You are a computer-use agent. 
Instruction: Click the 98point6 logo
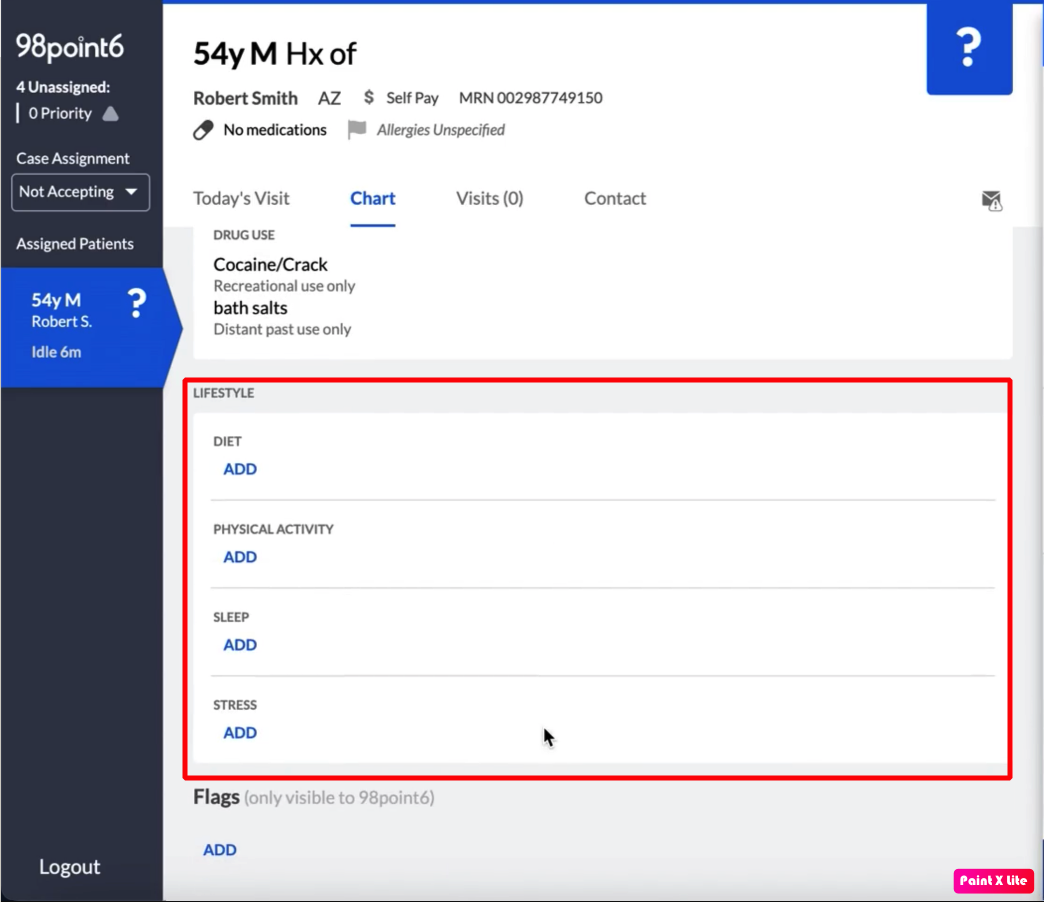click(69, 47)
